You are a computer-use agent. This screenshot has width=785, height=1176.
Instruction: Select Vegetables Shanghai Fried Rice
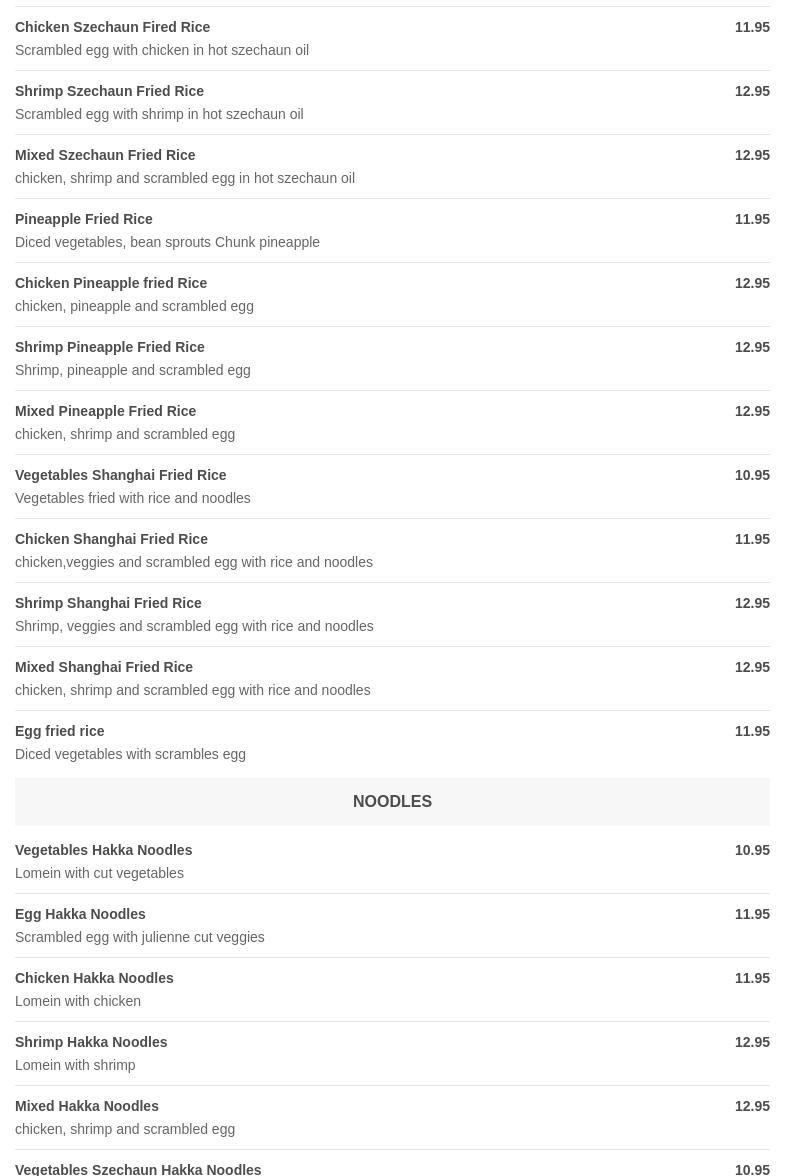point(120,475)
